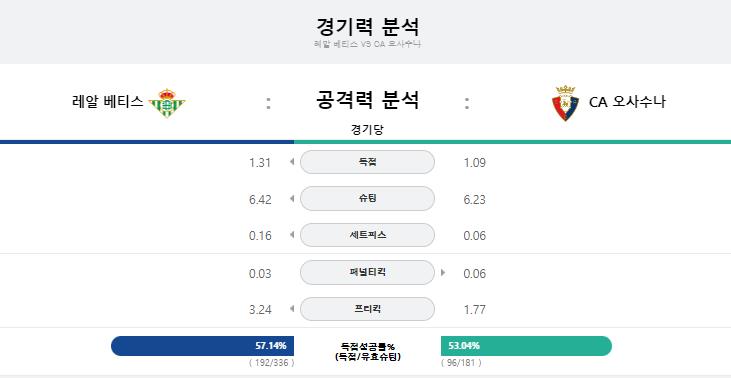The width and height of the screenshot is (731, 378).
Task: Click left arrow beside 세트피스 pill
Action: click(292, 235)
